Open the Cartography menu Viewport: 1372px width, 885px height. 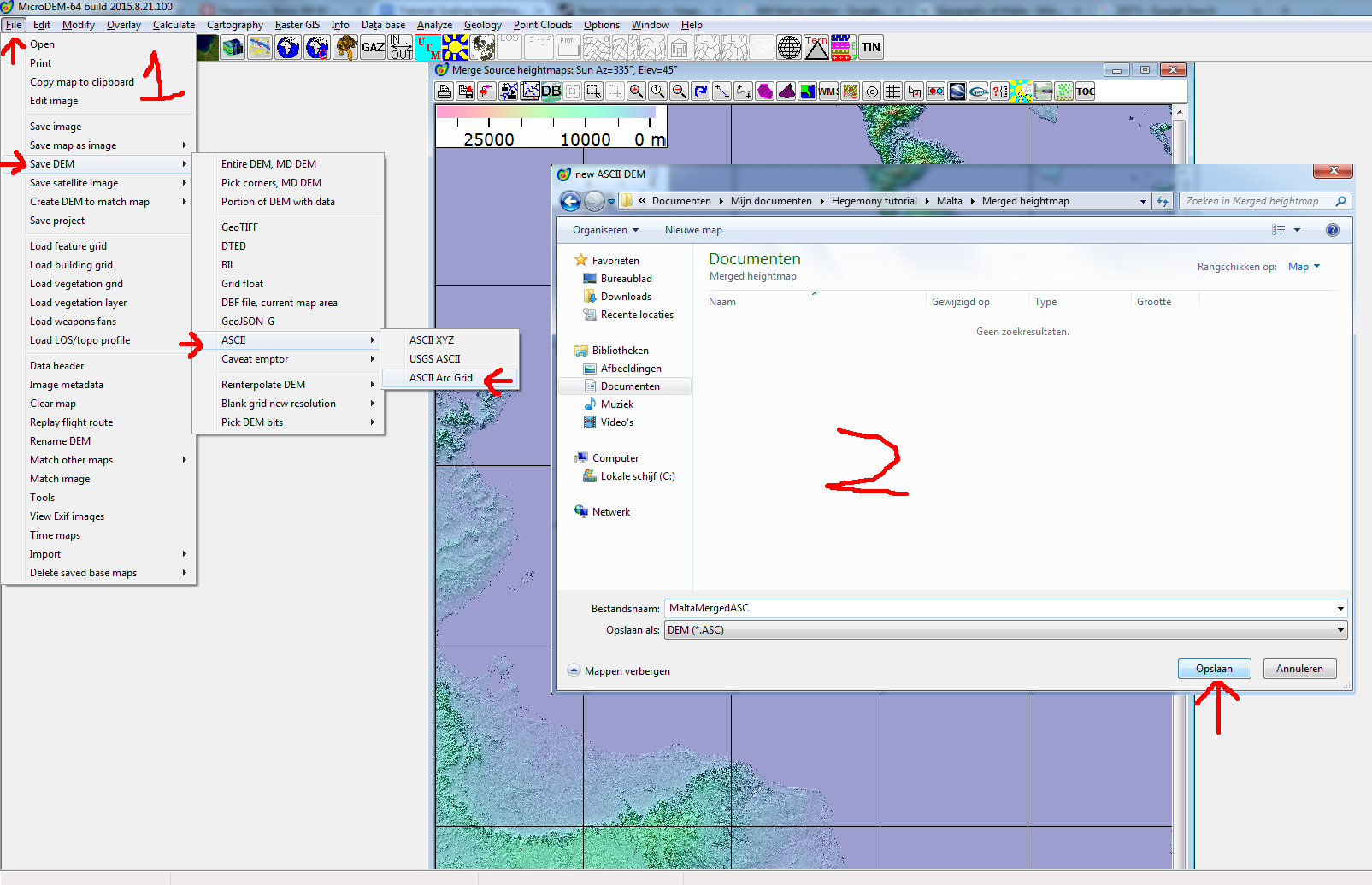click(235, 25)
